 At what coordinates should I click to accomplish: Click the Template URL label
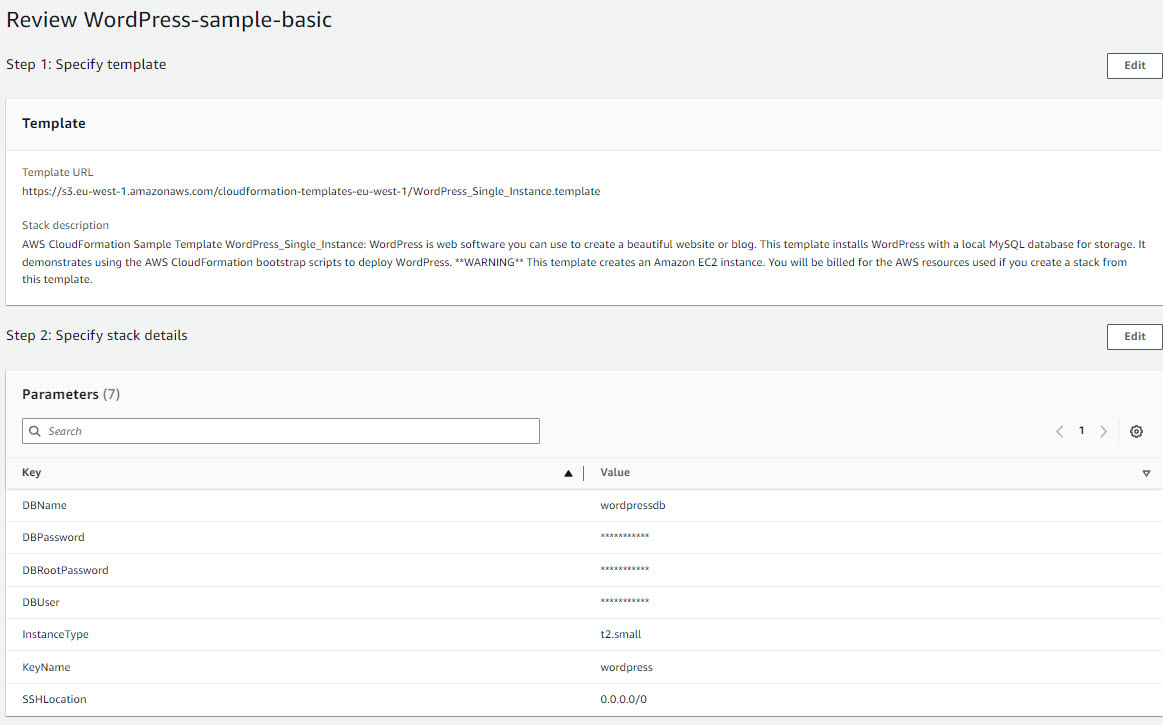[58, 172]
